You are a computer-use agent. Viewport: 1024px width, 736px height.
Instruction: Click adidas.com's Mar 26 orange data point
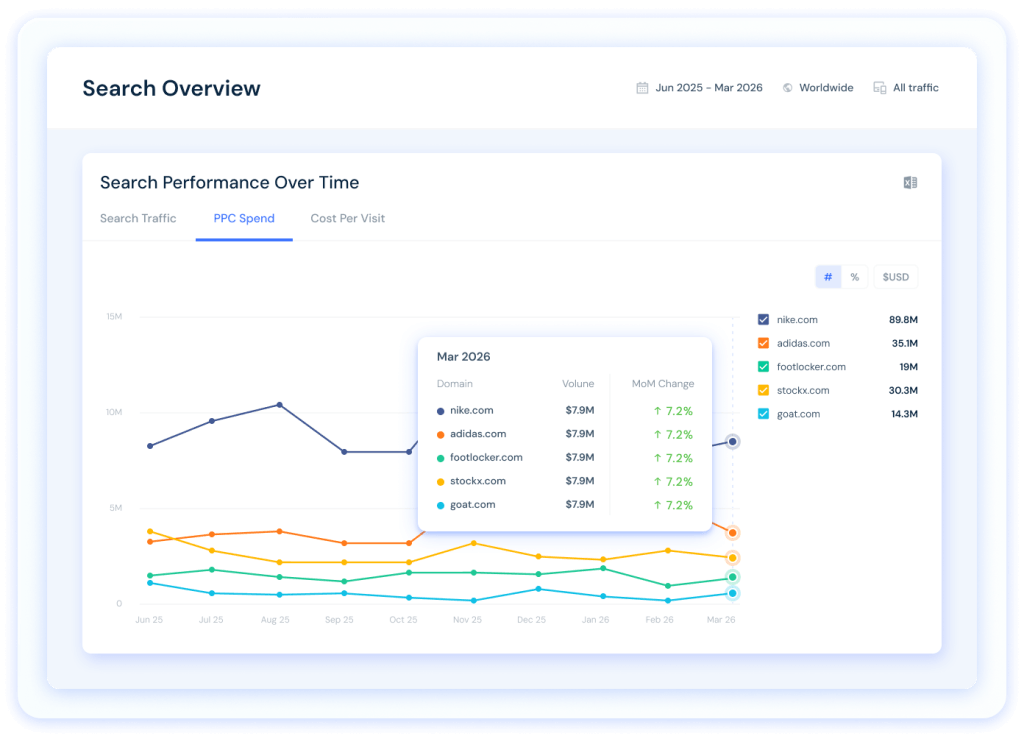(733, 533)
